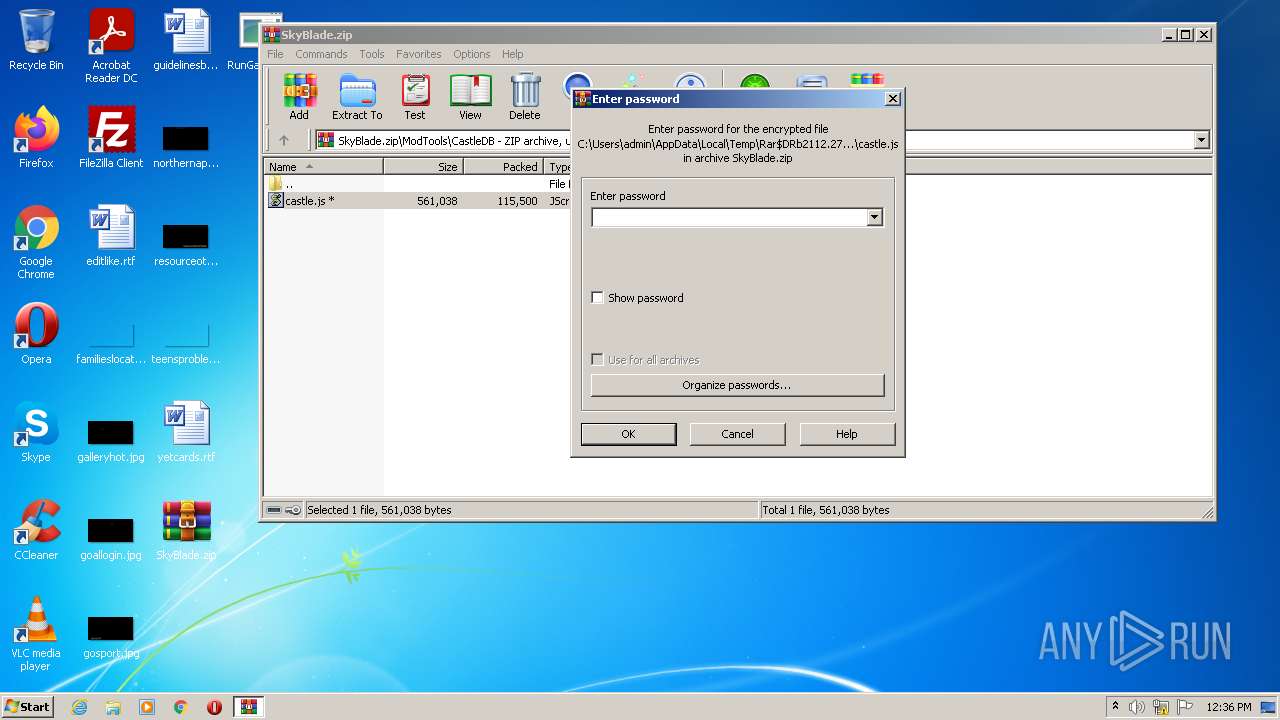Image resolution: width=1280 pixels, height=720 pixels.
Task: Open the Recycle Bin desktop icon
Action: pos(36,40)
